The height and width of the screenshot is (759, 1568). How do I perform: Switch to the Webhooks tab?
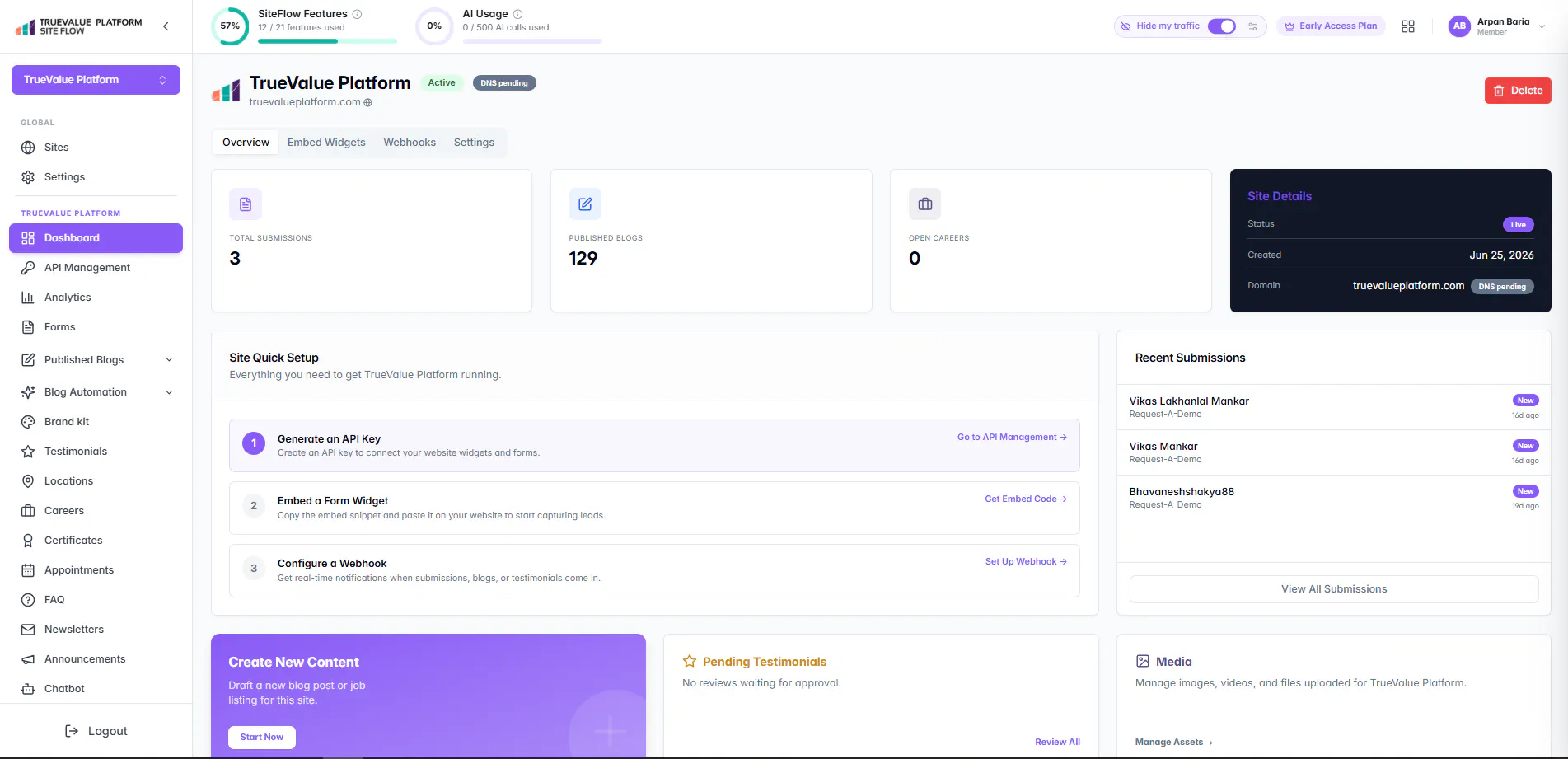pos(410,143)
